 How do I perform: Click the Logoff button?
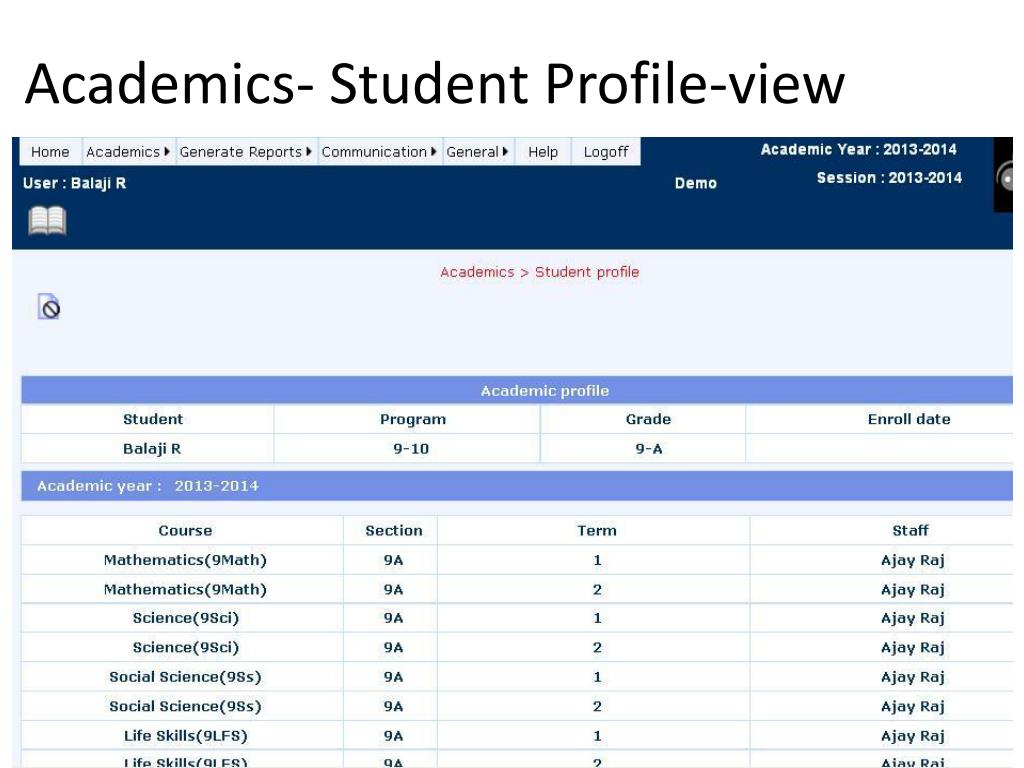coord(605,152)
